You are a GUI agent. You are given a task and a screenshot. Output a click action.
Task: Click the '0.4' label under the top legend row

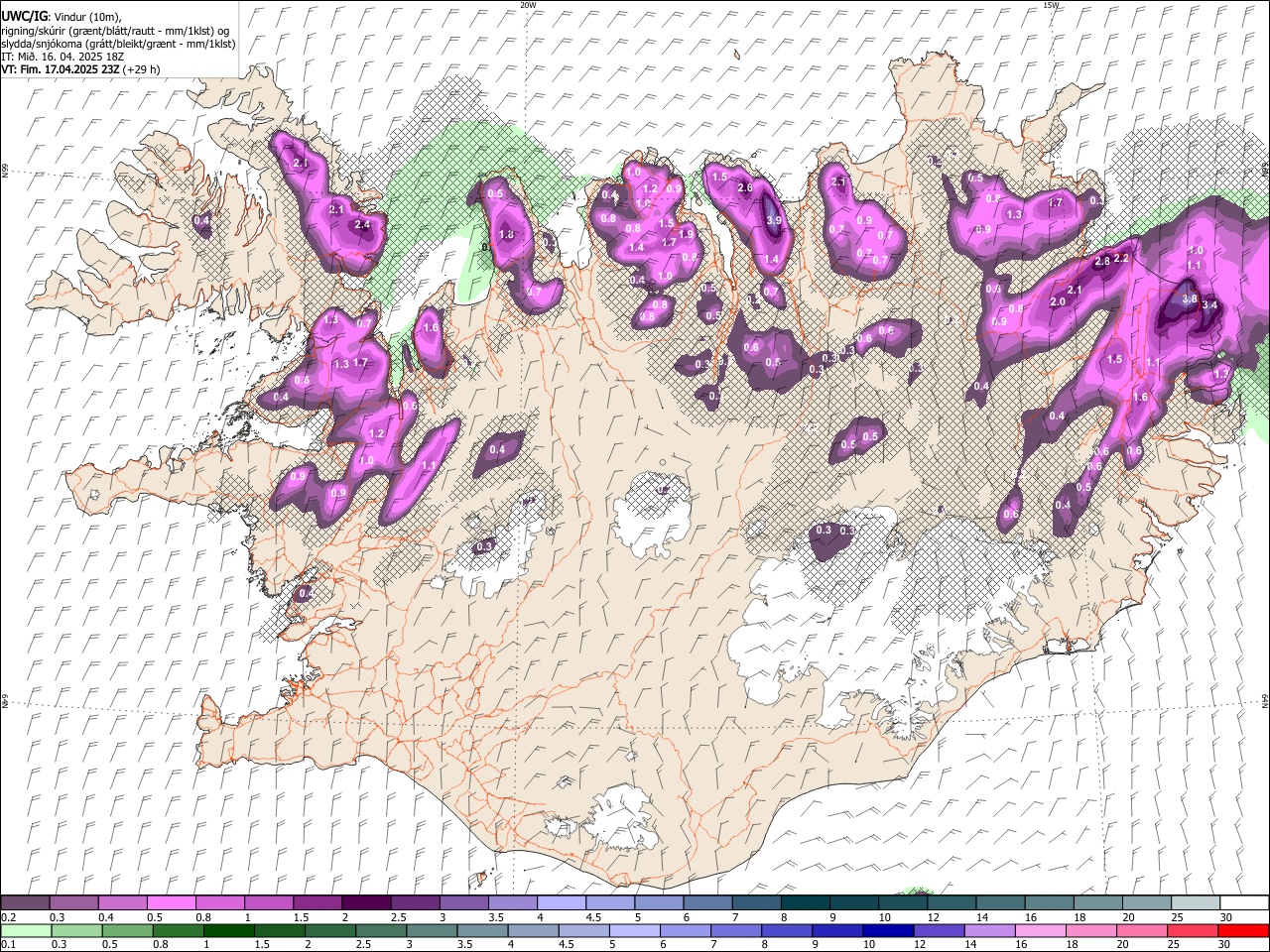click(x=106, y=917)
